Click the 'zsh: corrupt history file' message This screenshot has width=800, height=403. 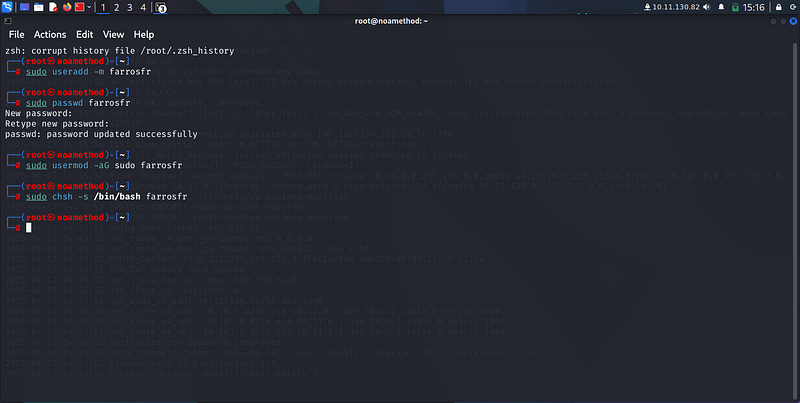119,51
